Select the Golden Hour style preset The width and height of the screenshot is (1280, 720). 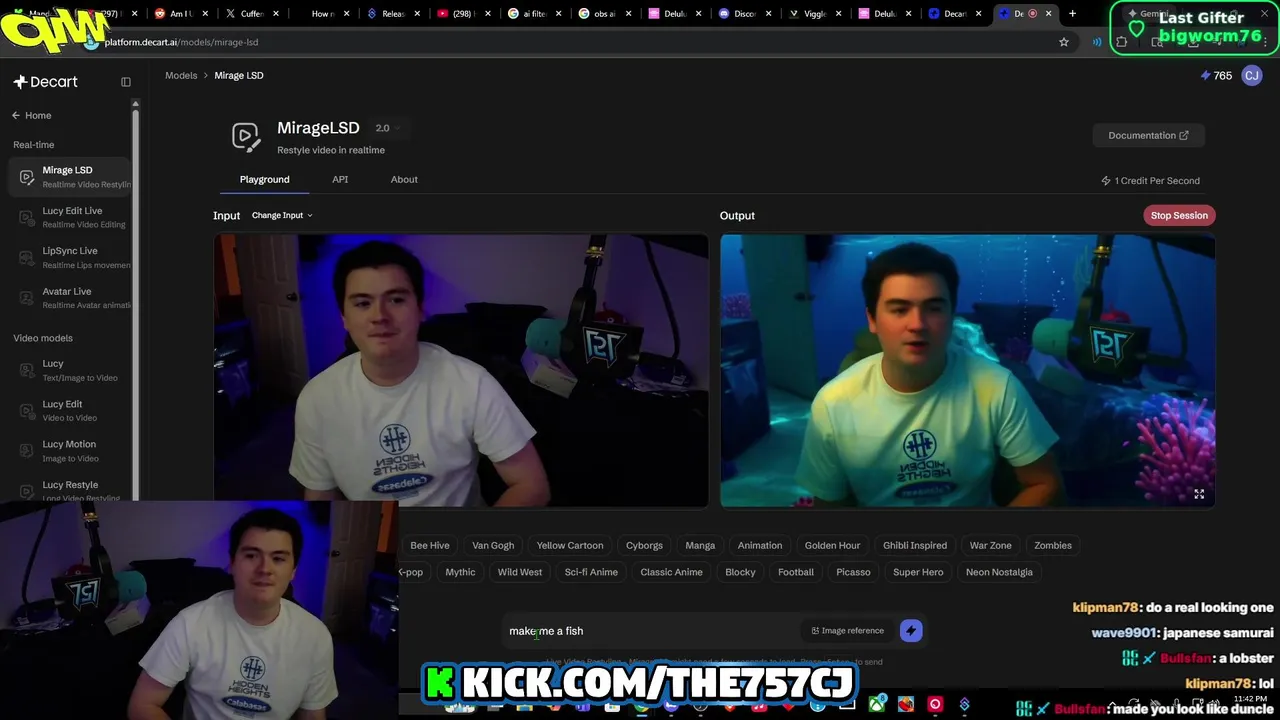tap(832, 545)
